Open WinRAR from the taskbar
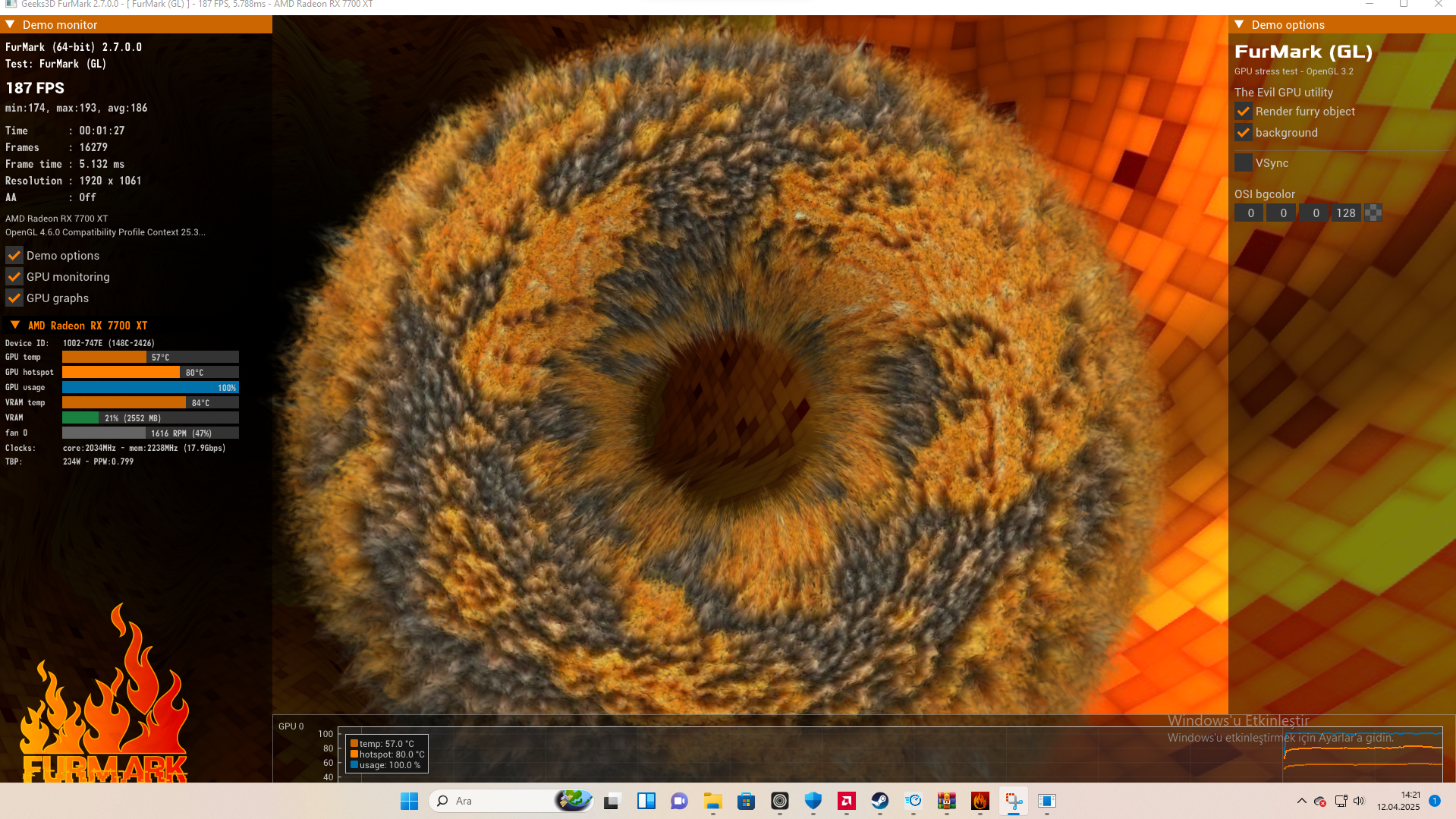Image resolution: width=1456 pixels, height=819 pixels. pyautogui.click(x=946, y=801)
